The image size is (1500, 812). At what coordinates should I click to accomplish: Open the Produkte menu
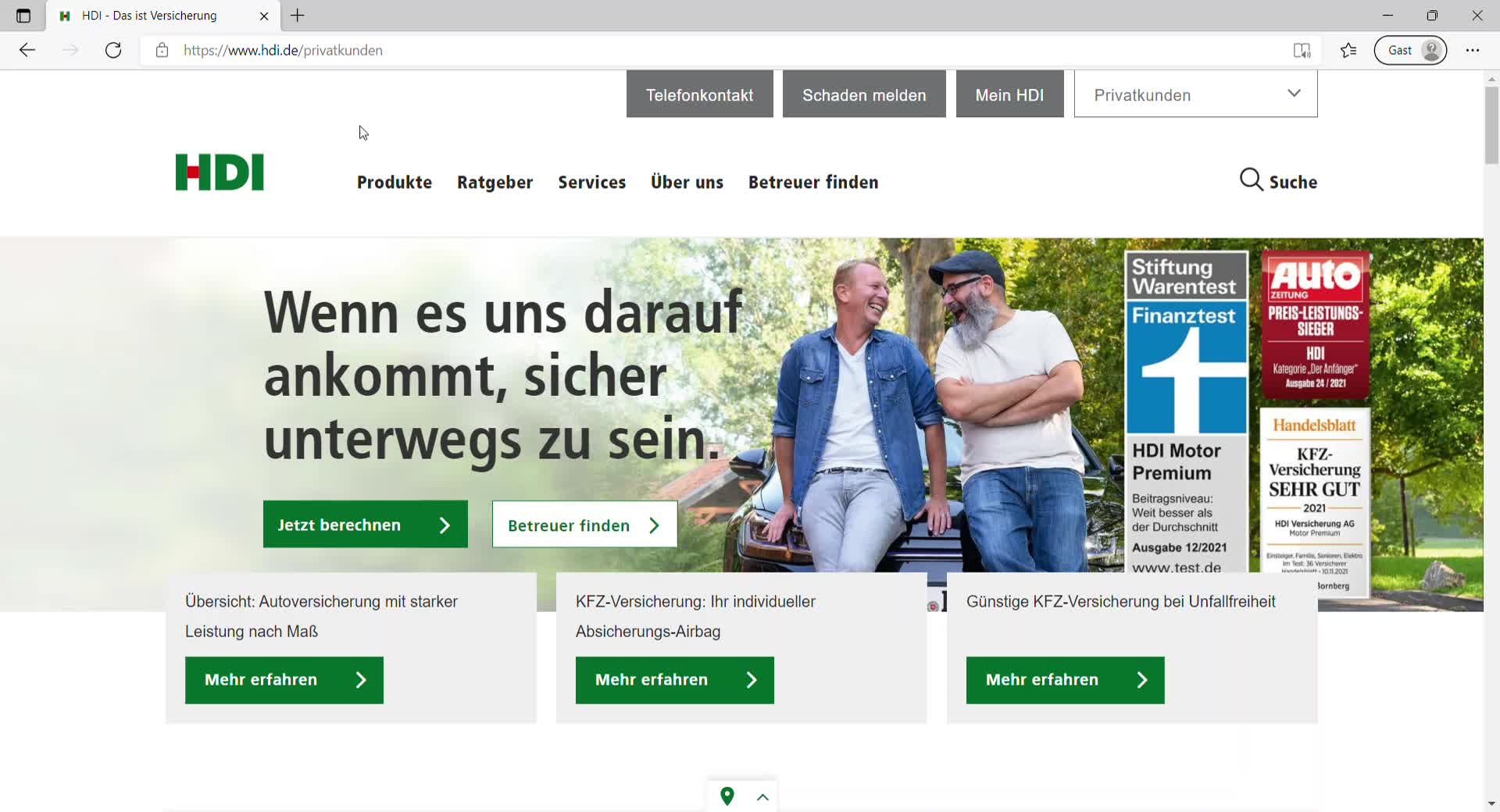(394, 182)
